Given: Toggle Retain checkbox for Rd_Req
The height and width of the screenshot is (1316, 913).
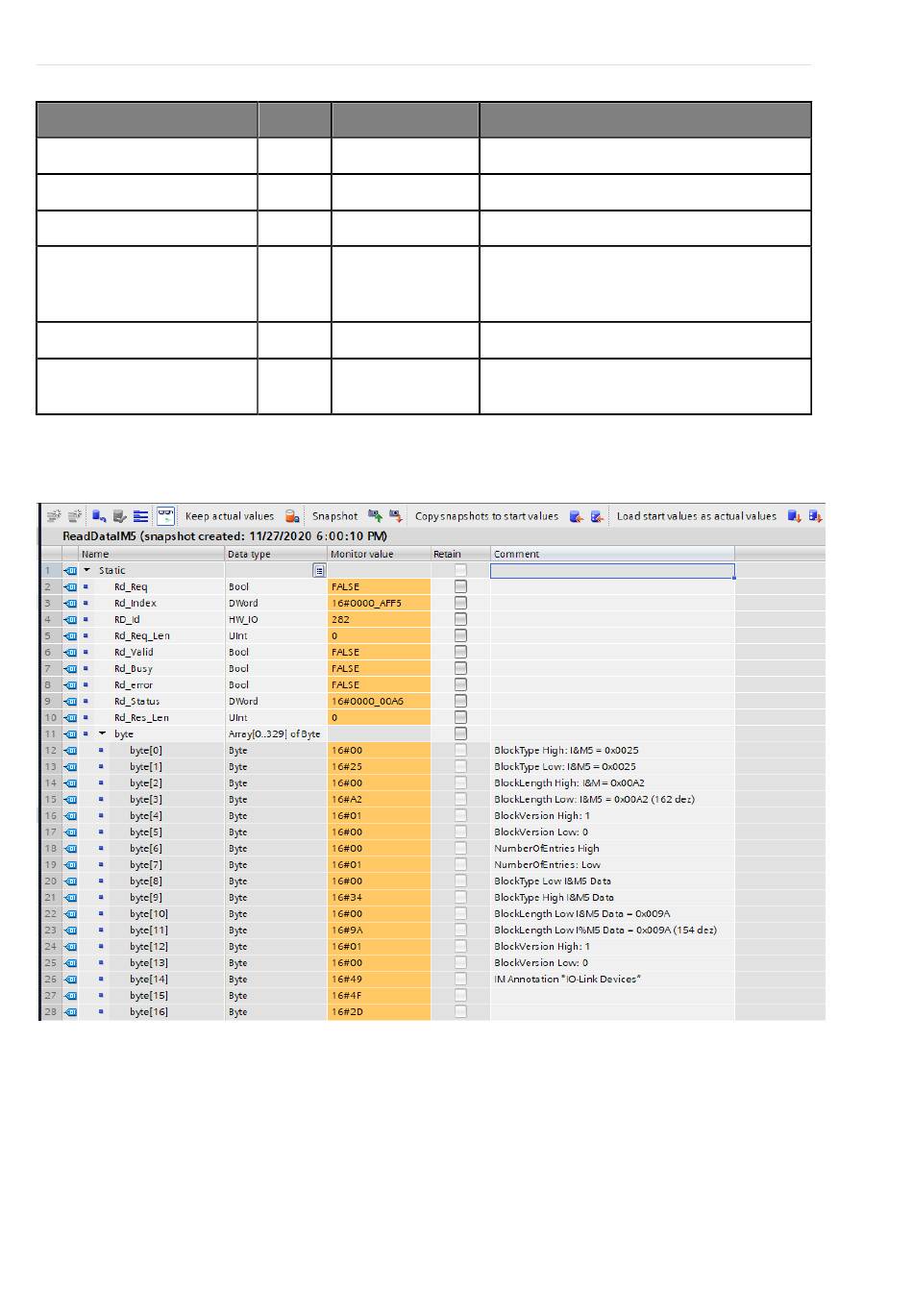Looking at the screenshot, I should 460,586.
